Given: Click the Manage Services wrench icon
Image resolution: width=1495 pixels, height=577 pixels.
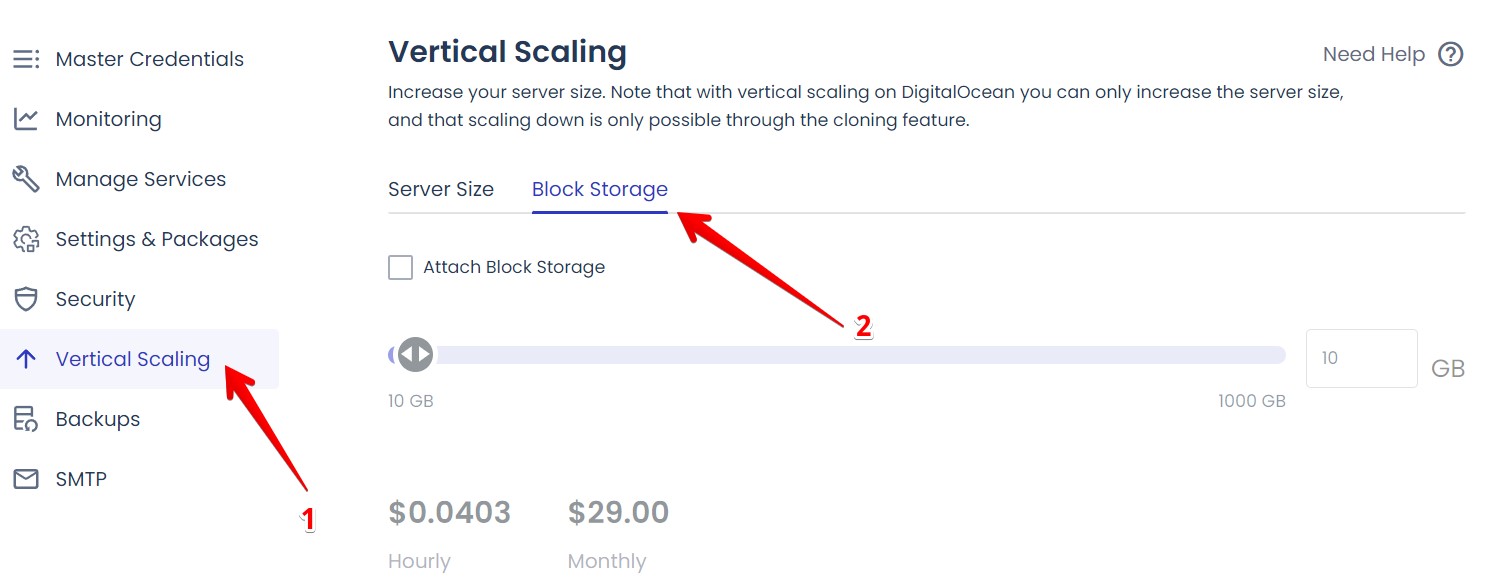Looking at the screenshot, I should coord(26,178).
